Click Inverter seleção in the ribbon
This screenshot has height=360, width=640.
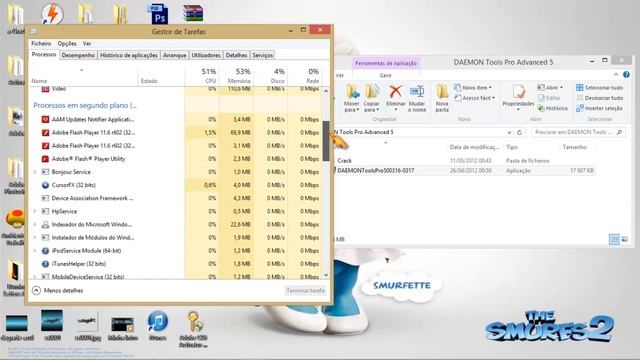(x=599, y=108)
